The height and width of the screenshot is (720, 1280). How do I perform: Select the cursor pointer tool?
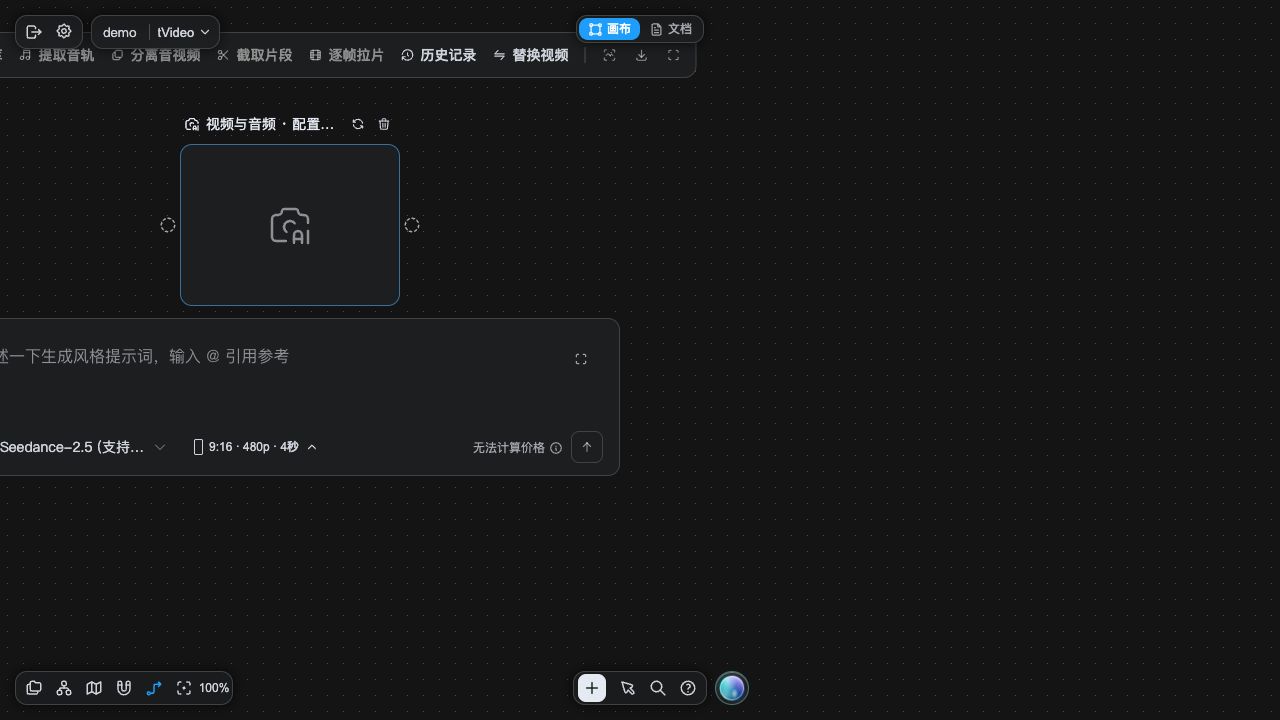[628, 688]
